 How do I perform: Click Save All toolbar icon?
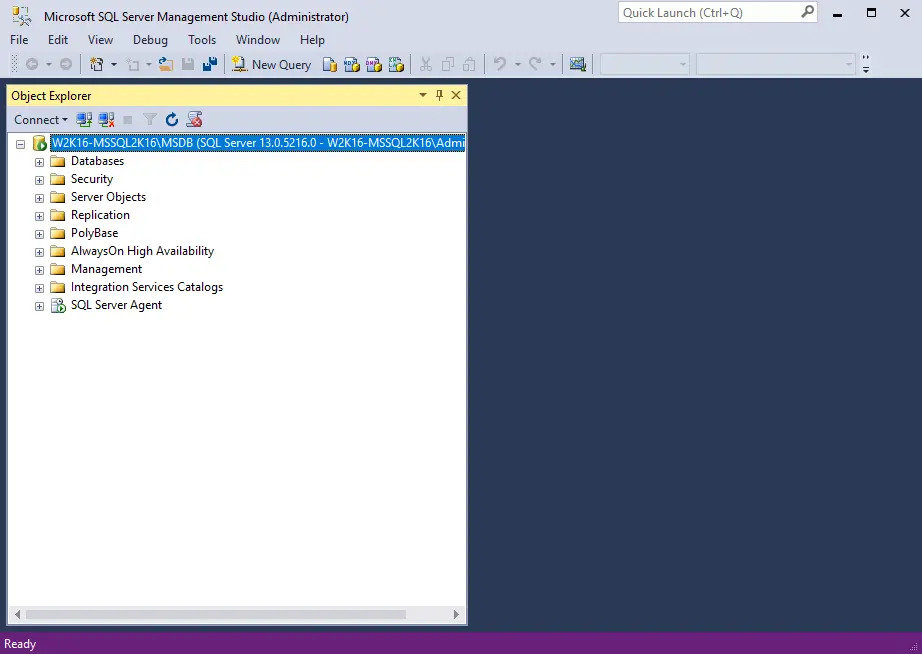click(210, 64)
